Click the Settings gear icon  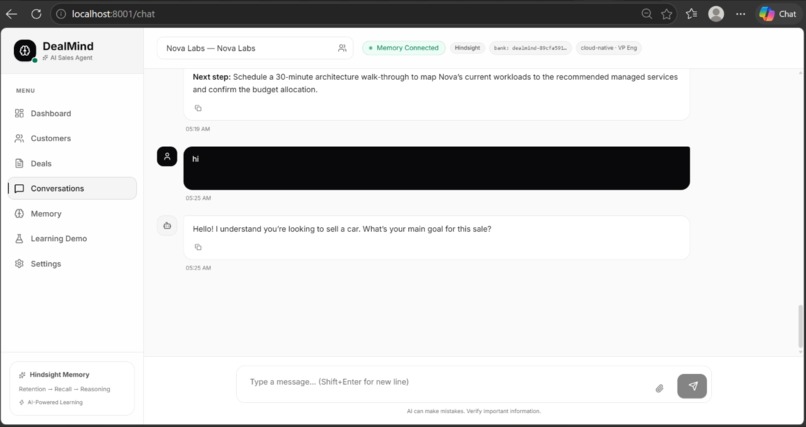pos(19,264)
